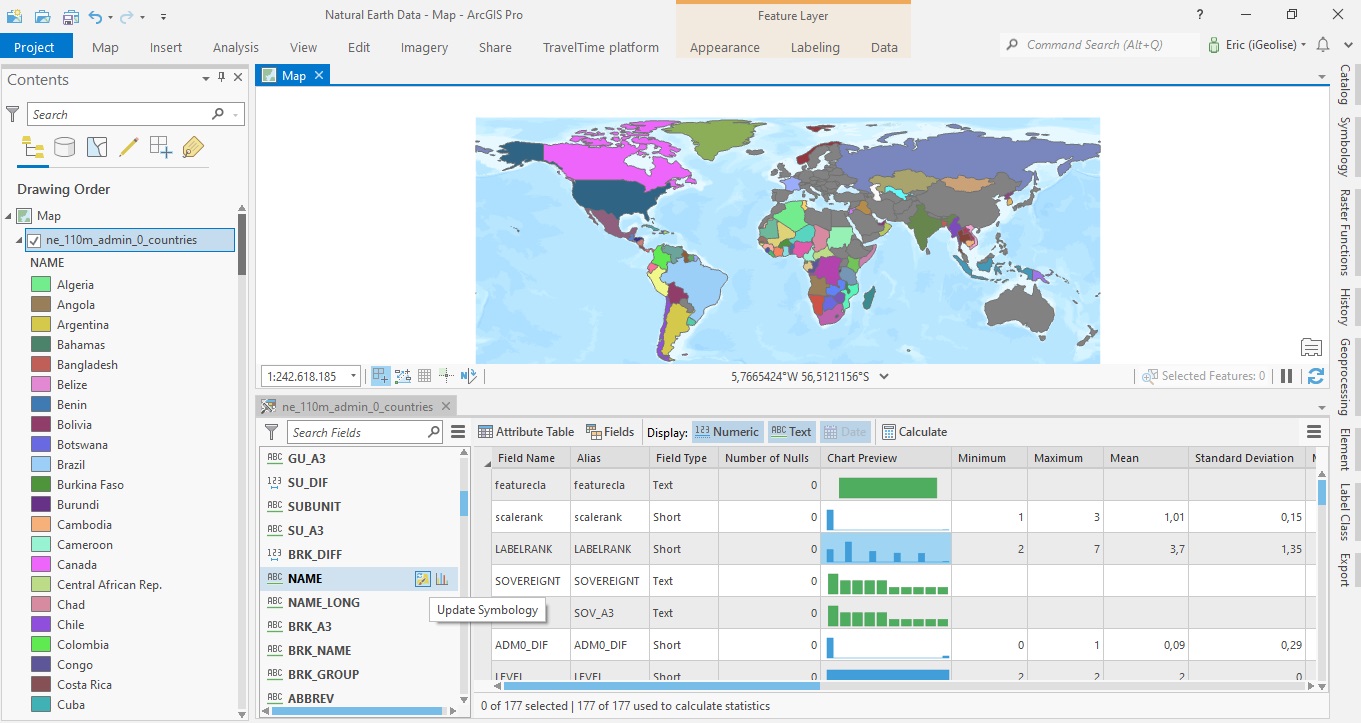Uncheck the ne_110m_admin_0_countries layer checkbox
Viewport: 1361px width, 723px height.
point(34,240)
